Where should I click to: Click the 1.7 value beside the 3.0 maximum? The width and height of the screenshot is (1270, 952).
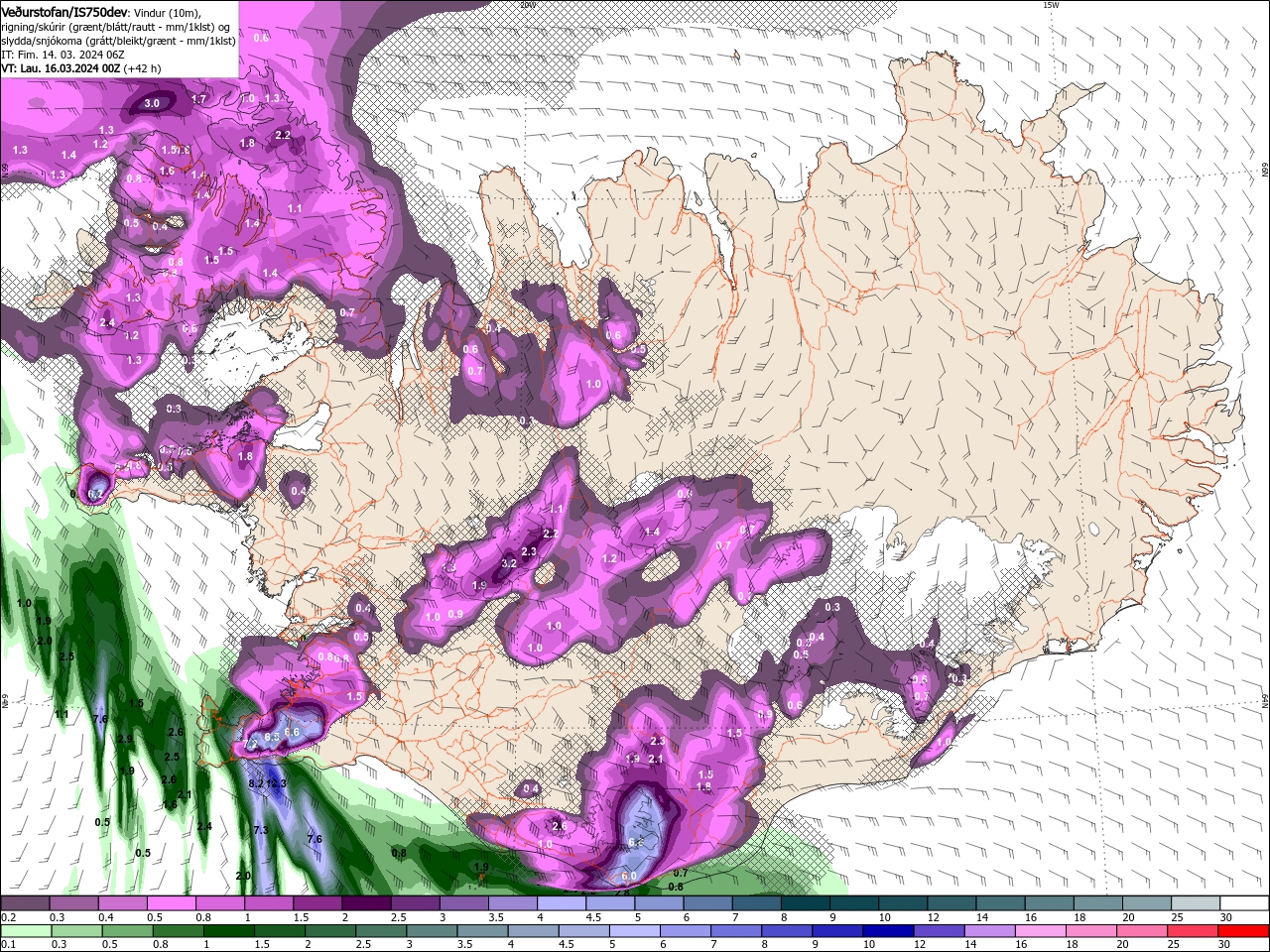pos(198,99)
